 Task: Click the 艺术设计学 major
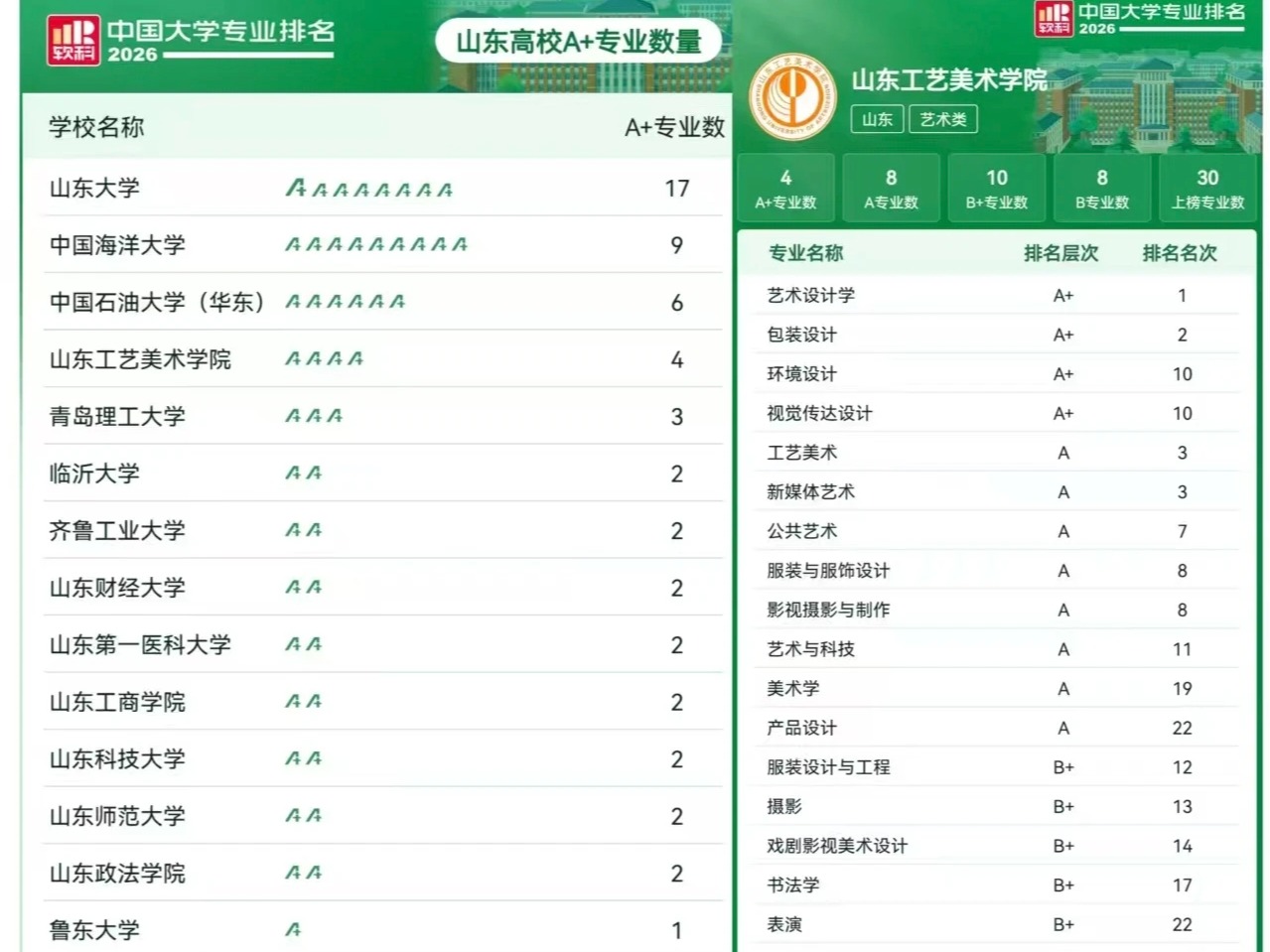tap(810, 295)
